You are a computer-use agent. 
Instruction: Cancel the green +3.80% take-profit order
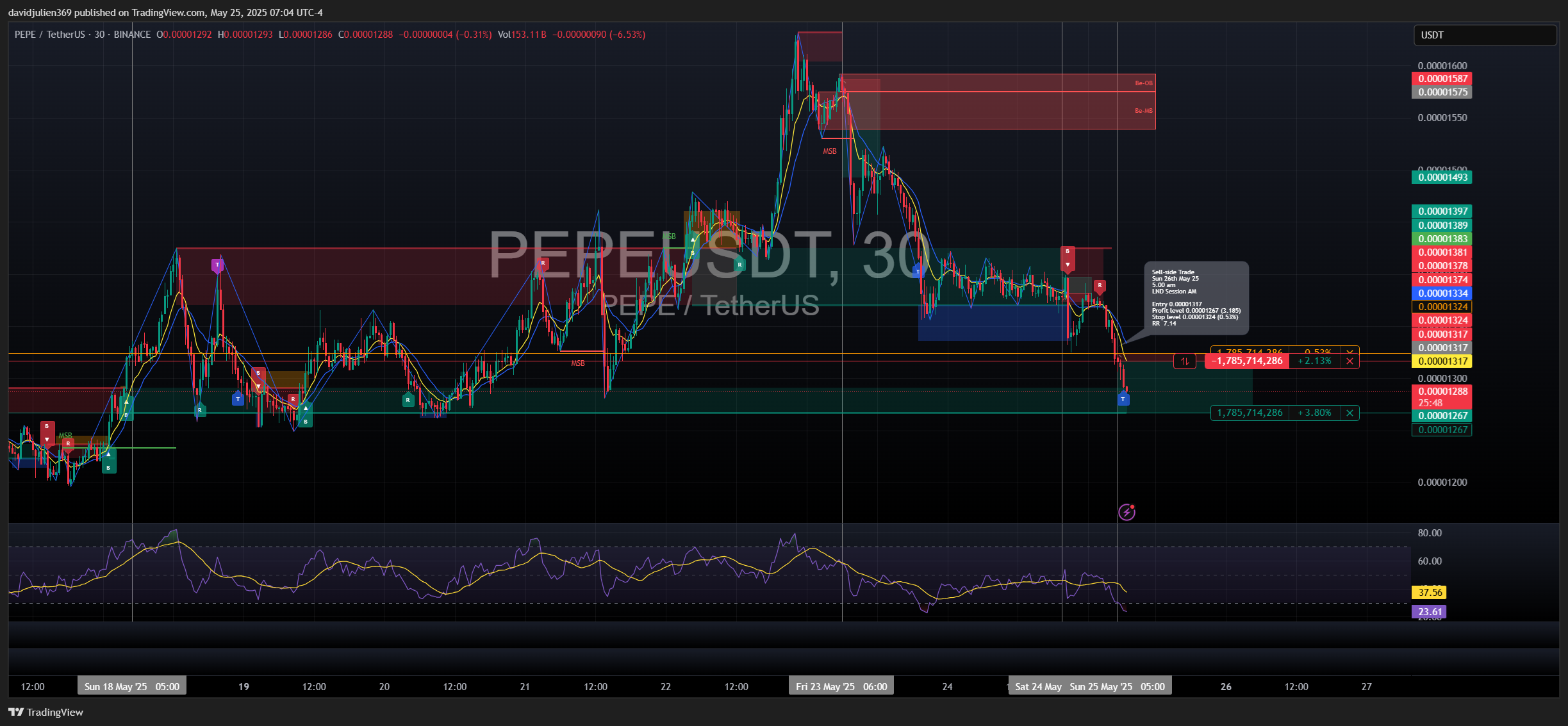(1349, 413)
